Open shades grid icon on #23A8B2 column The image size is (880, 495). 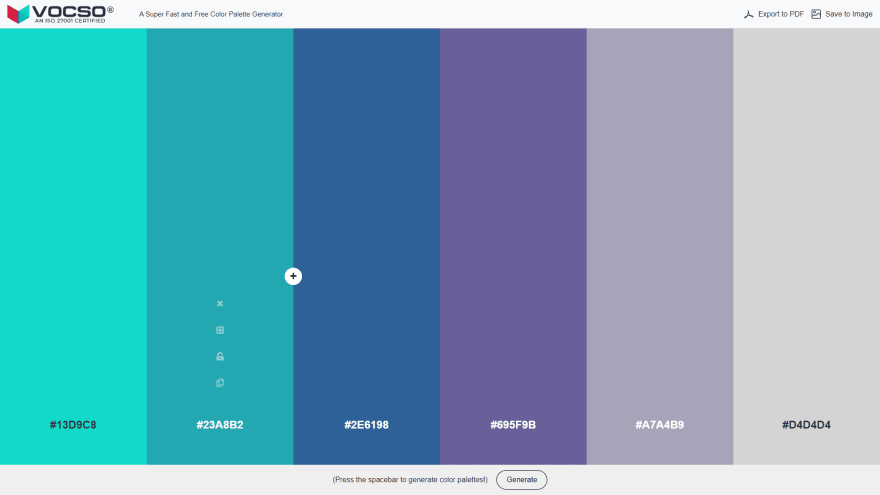(220, 330)
